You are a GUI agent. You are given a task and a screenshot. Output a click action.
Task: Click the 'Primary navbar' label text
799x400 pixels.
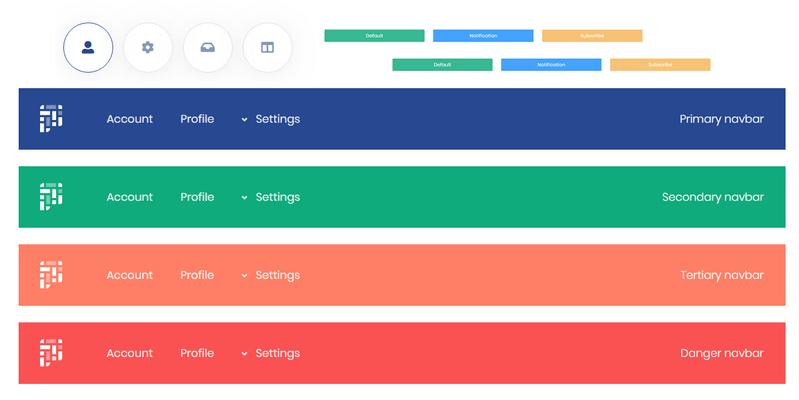pos(722,119)
